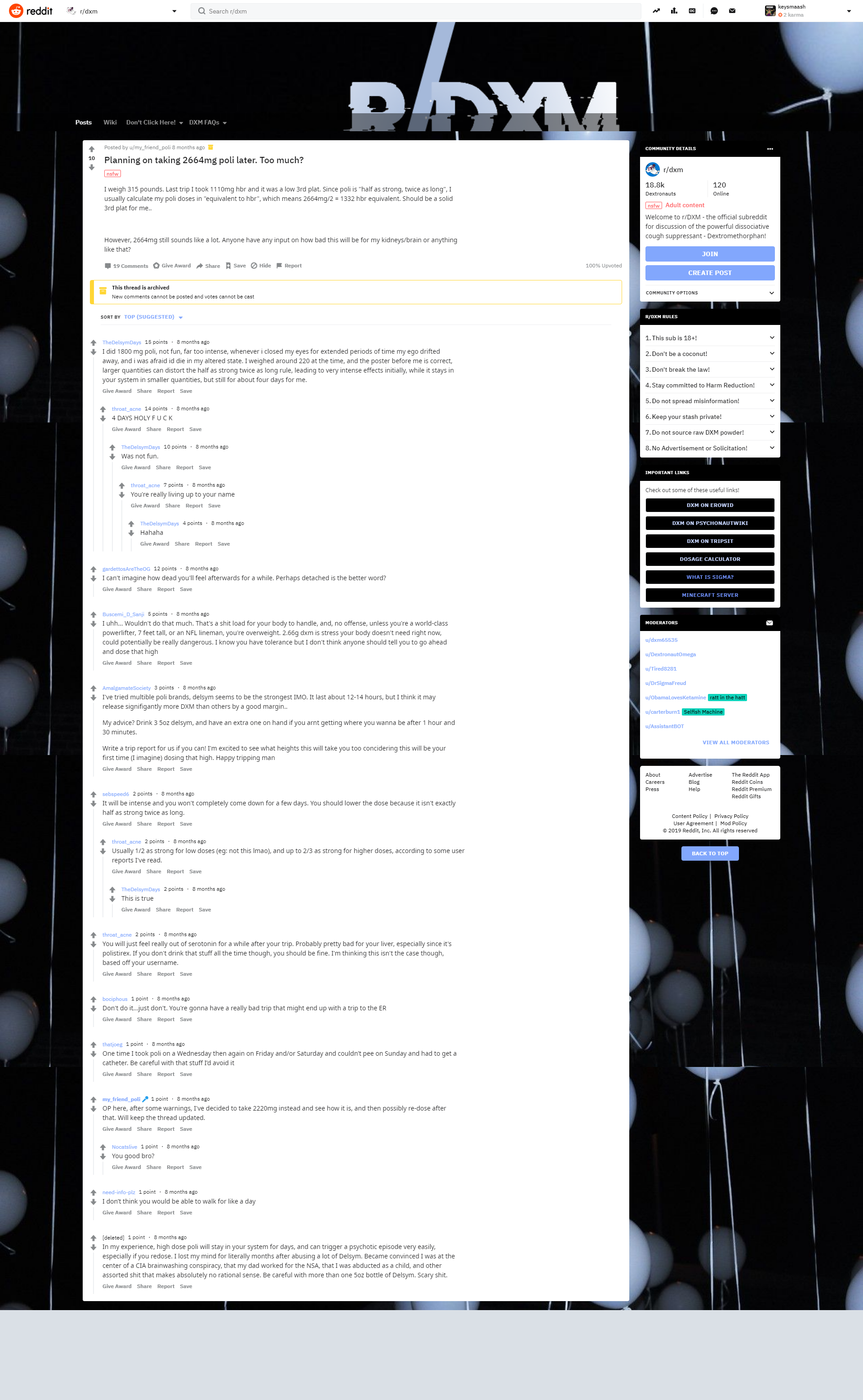The image size is (863, 1400).
Task: Expand rule 'Stay committed to Harm Reduction!'
Action: click(710, 385)
